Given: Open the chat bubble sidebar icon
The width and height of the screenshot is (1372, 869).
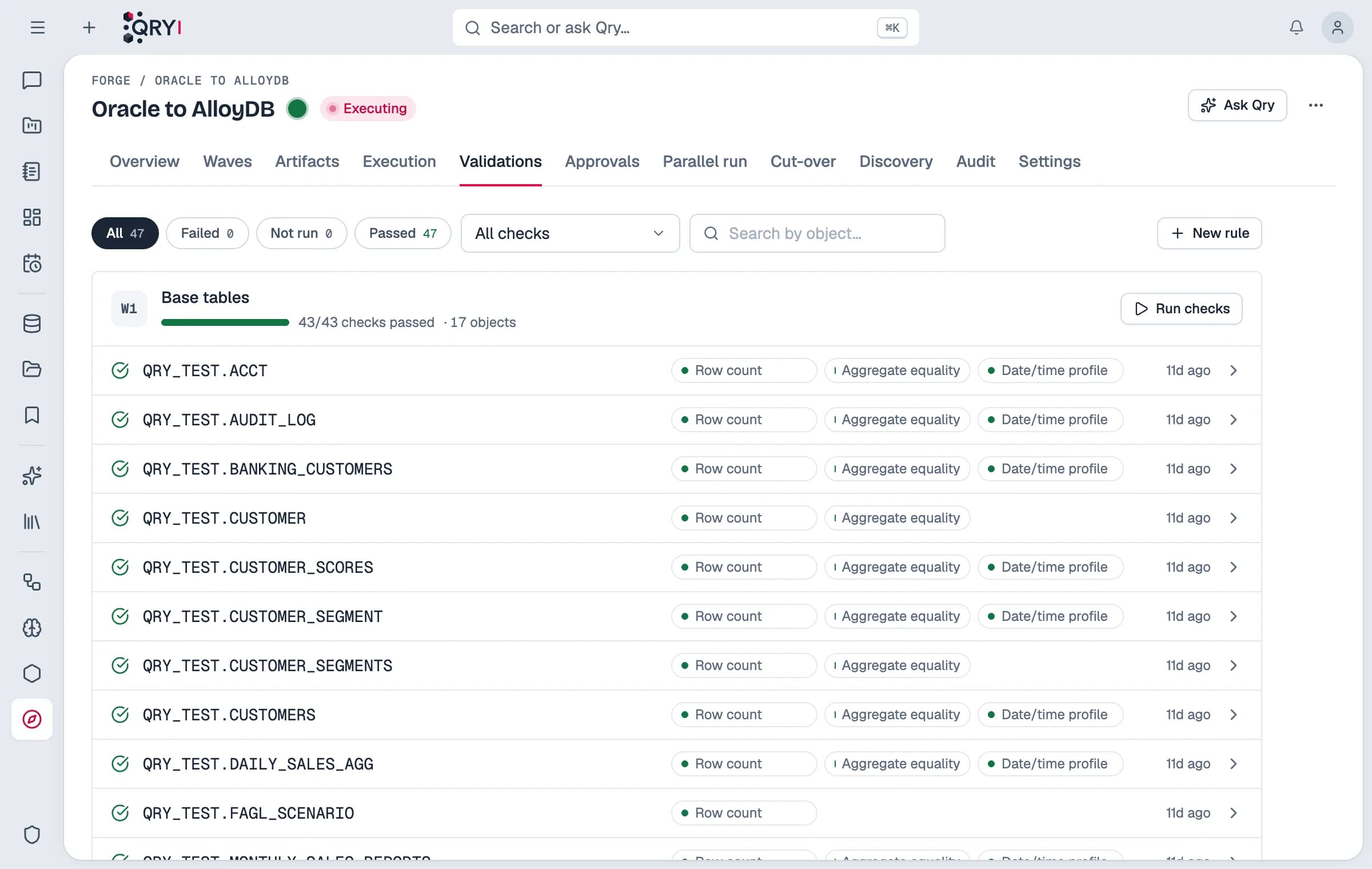Looking at the screenshot, I should point(32,80).
